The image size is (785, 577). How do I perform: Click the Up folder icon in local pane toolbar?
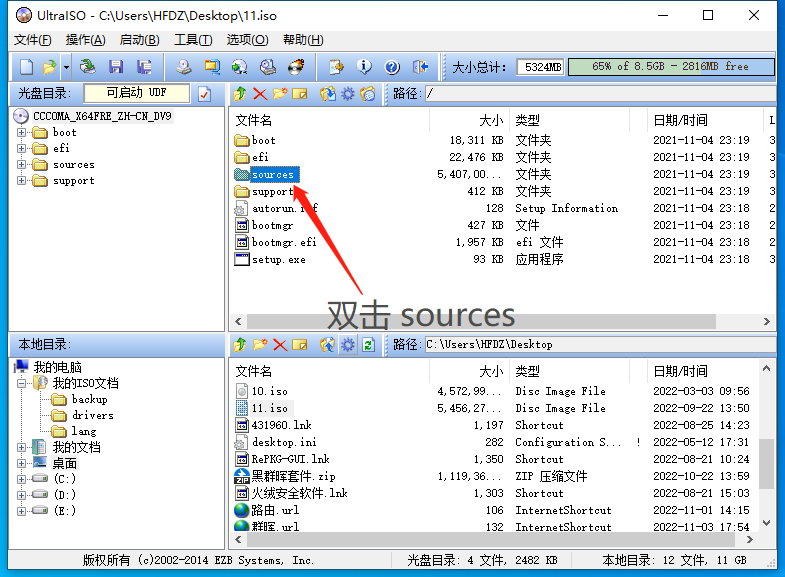click(240, 344)
